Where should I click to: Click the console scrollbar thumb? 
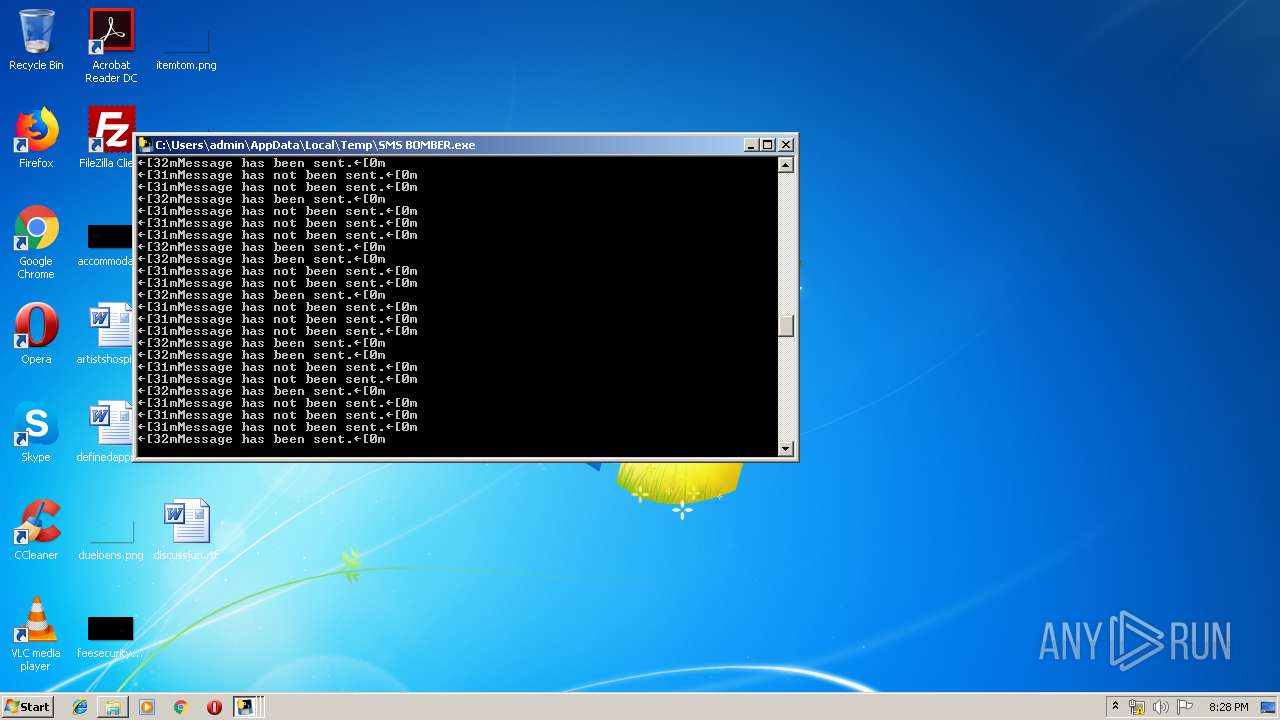(786, 326)
